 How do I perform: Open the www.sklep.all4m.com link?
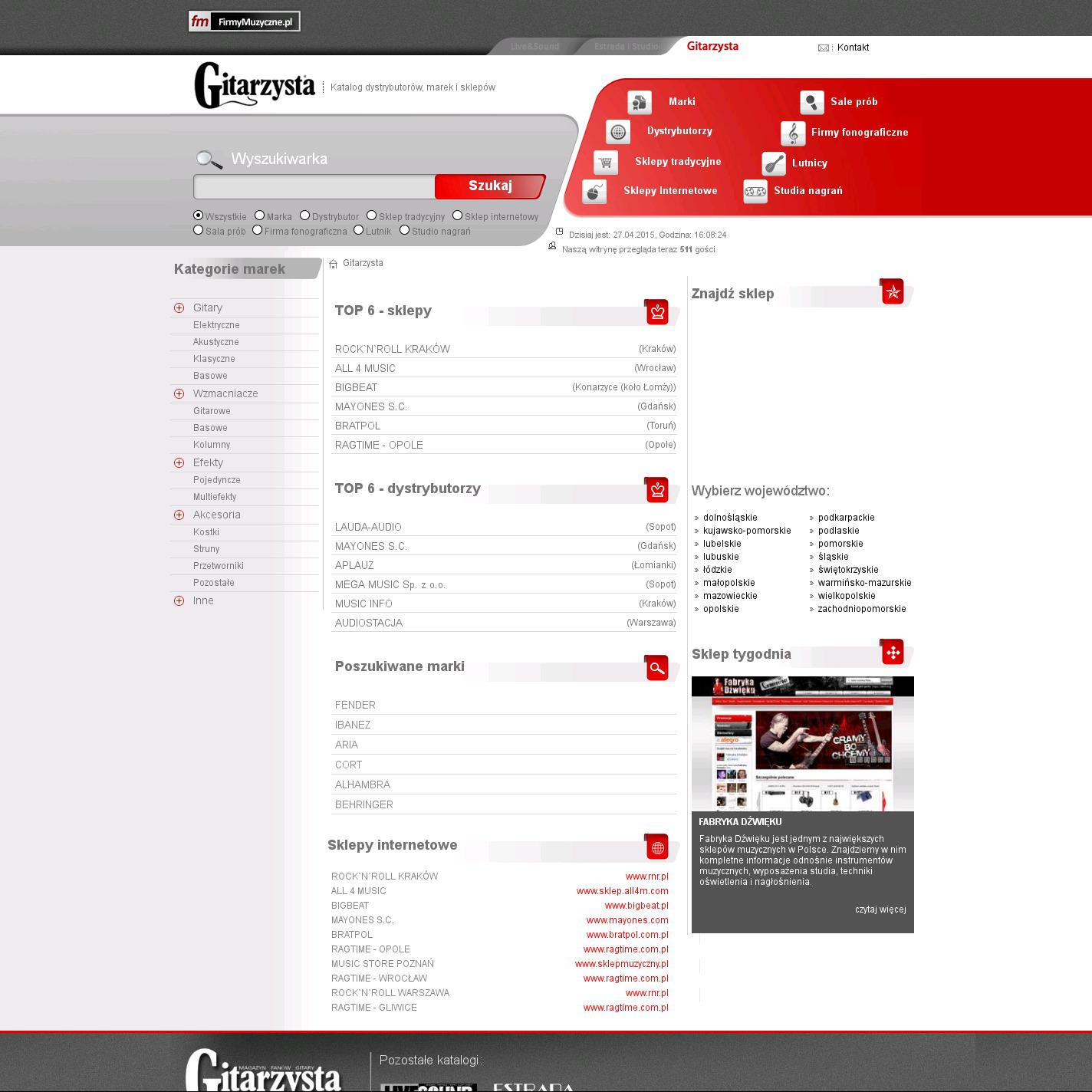pos(623,891)
